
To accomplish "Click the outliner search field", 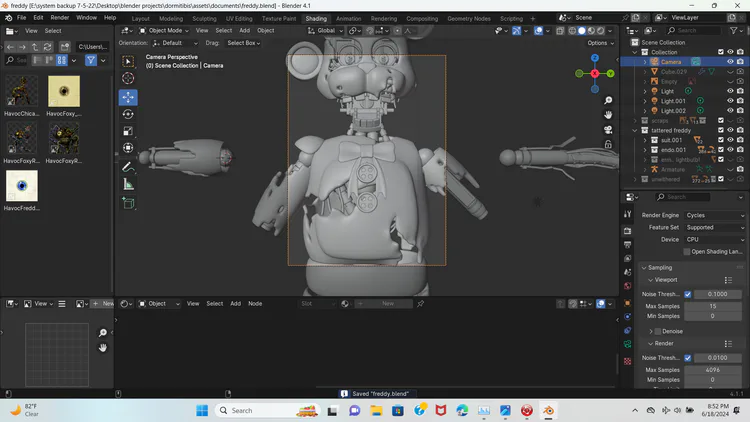I will 693,31.
